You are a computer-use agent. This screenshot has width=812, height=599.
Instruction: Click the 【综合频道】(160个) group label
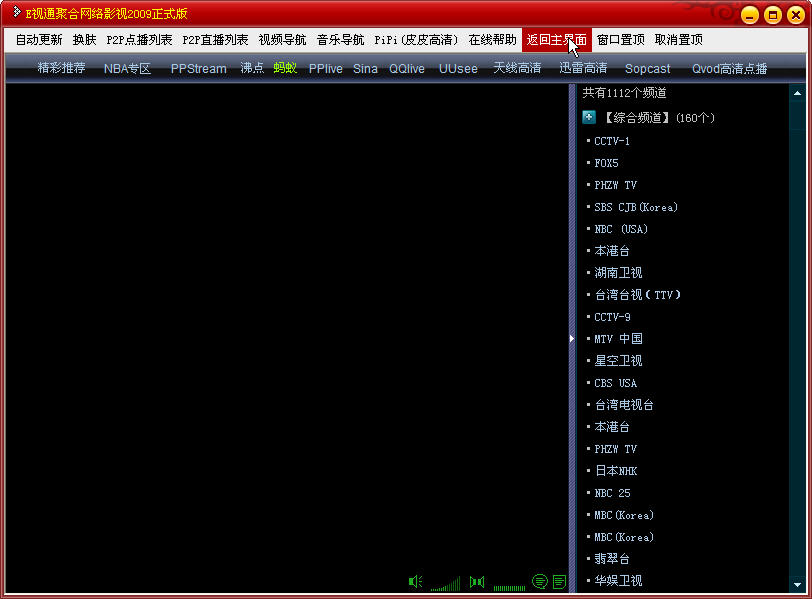[x=659, y=118]
